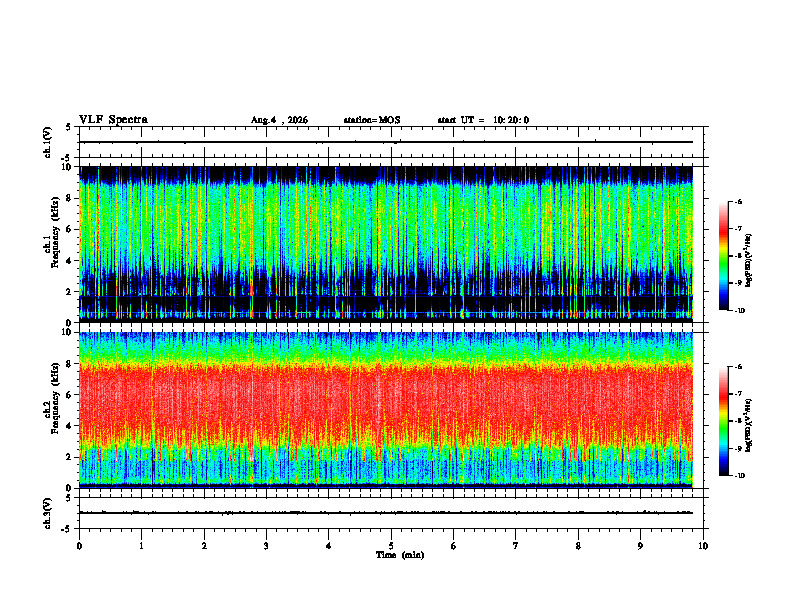Click the ch.2 colorbar log(PSD) unit label
The width and height of the screenshot is (792, 612).
coord(748,425)
